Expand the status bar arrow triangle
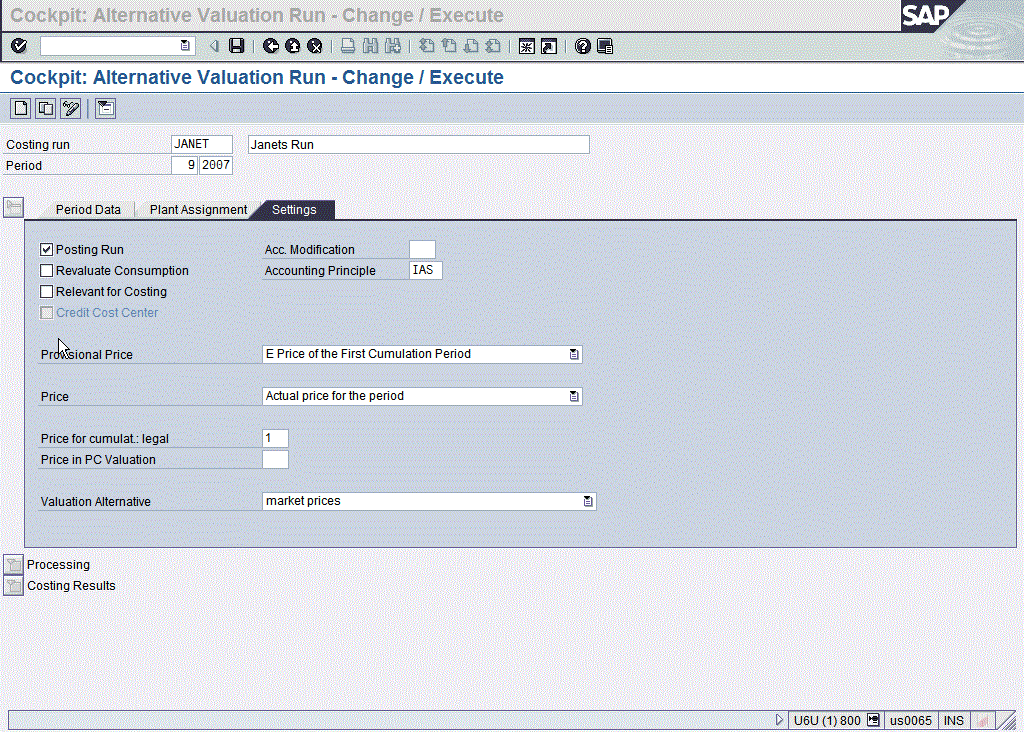1024x732 pixels. [x=778, y=720]
